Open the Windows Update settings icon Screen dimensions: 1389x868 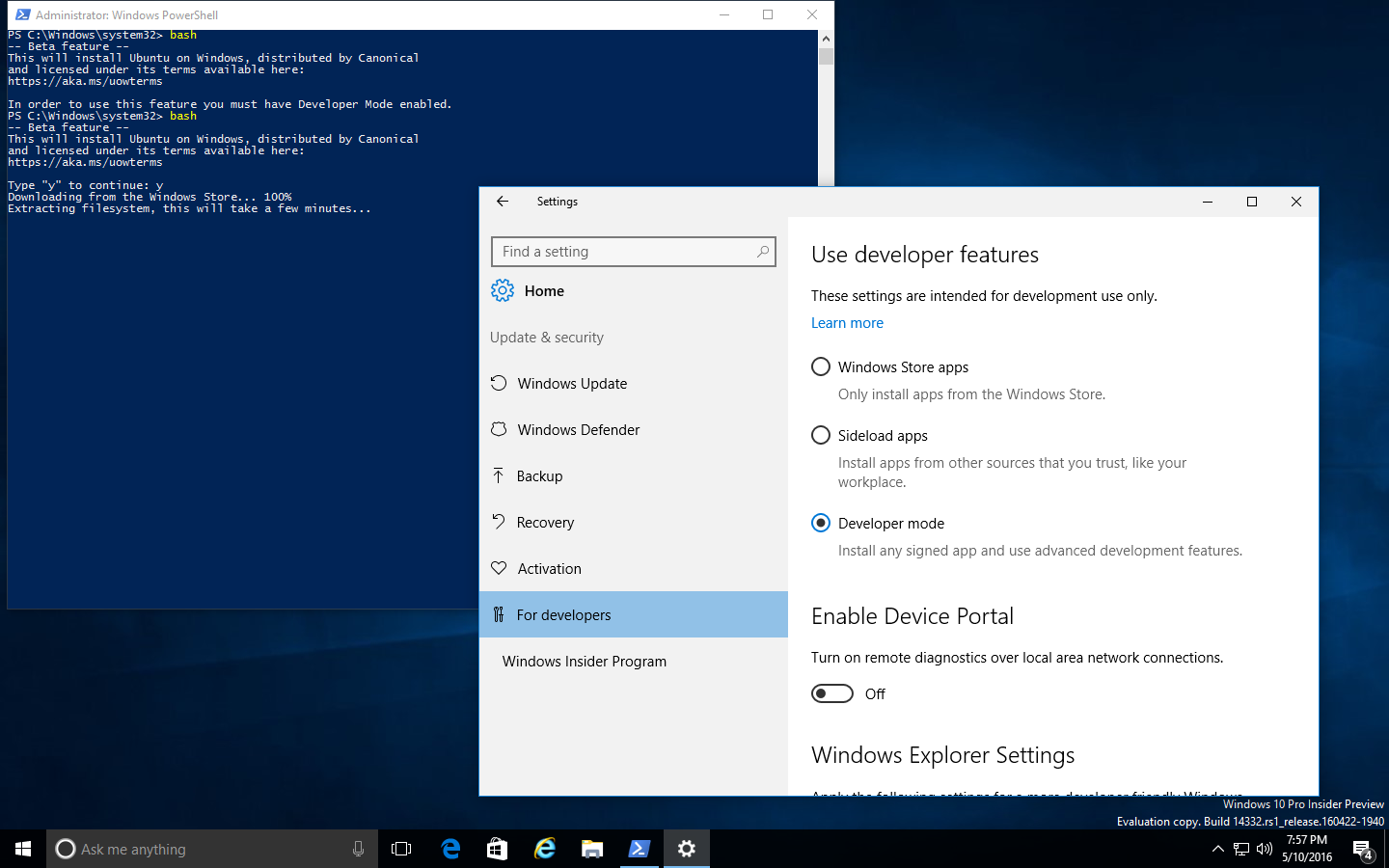[x=499, y=383]
